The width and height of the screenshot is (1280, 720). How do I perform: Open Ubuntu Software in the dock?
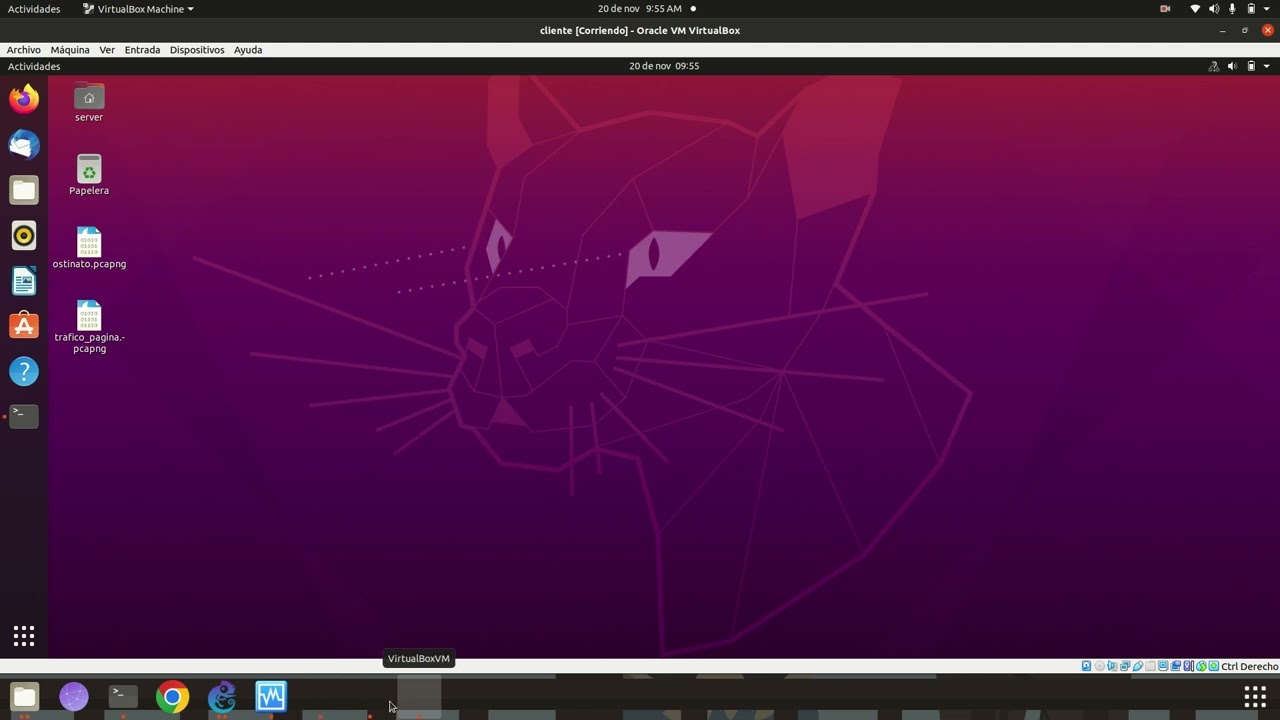pos(24,326)
